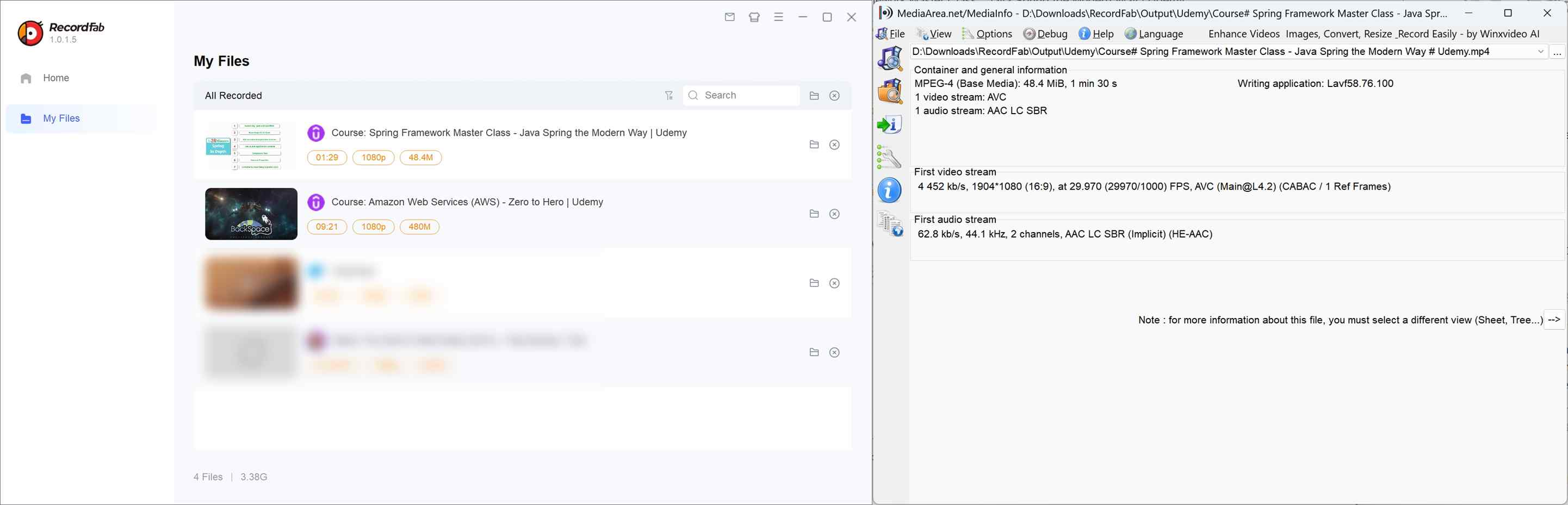Viewport: 1568px width, 505px height.
Task: Open the file path dropdown in MediaInfo
Action: [x=1541, y=52]
